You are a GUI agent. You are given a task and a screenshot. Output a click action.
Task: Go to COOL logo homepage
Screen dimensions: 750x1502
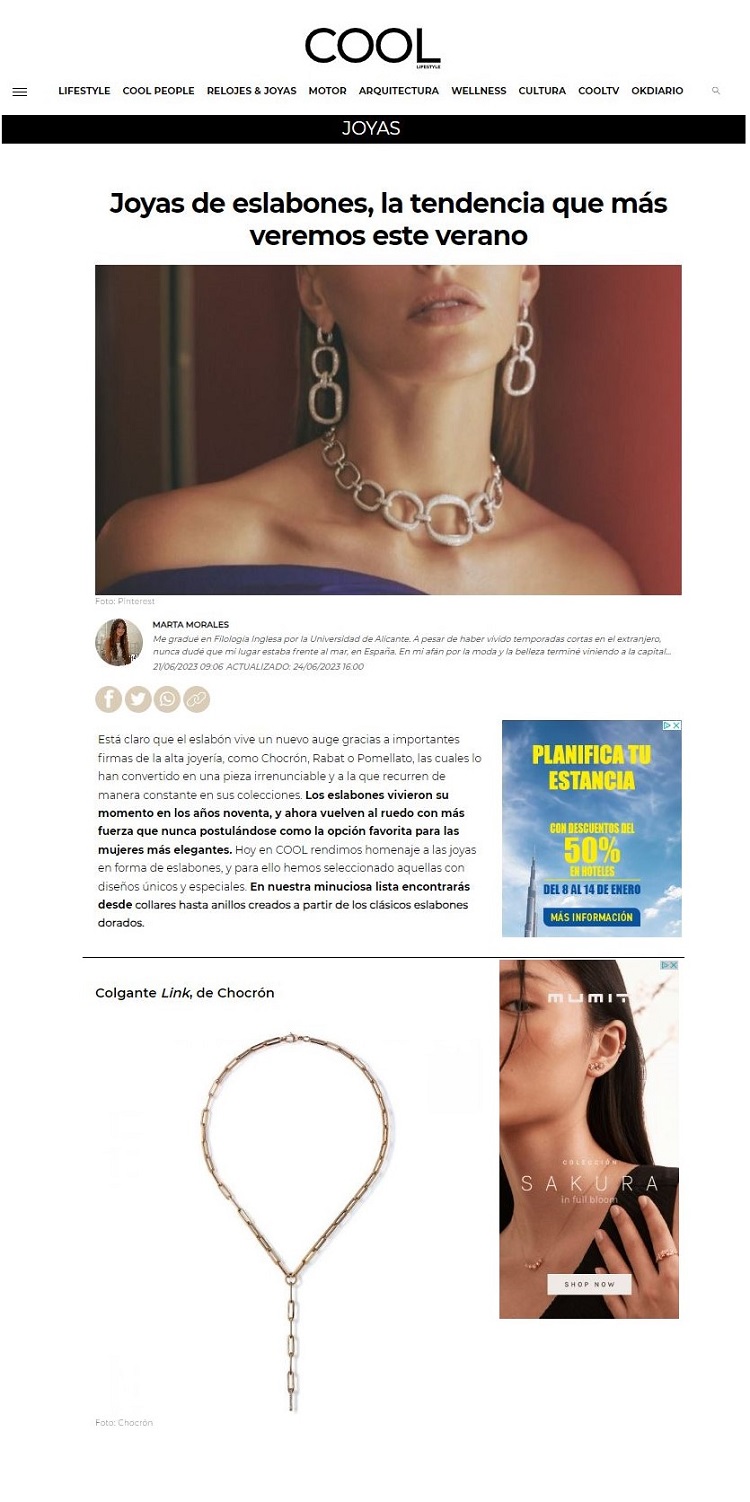[x=373, y=47]
